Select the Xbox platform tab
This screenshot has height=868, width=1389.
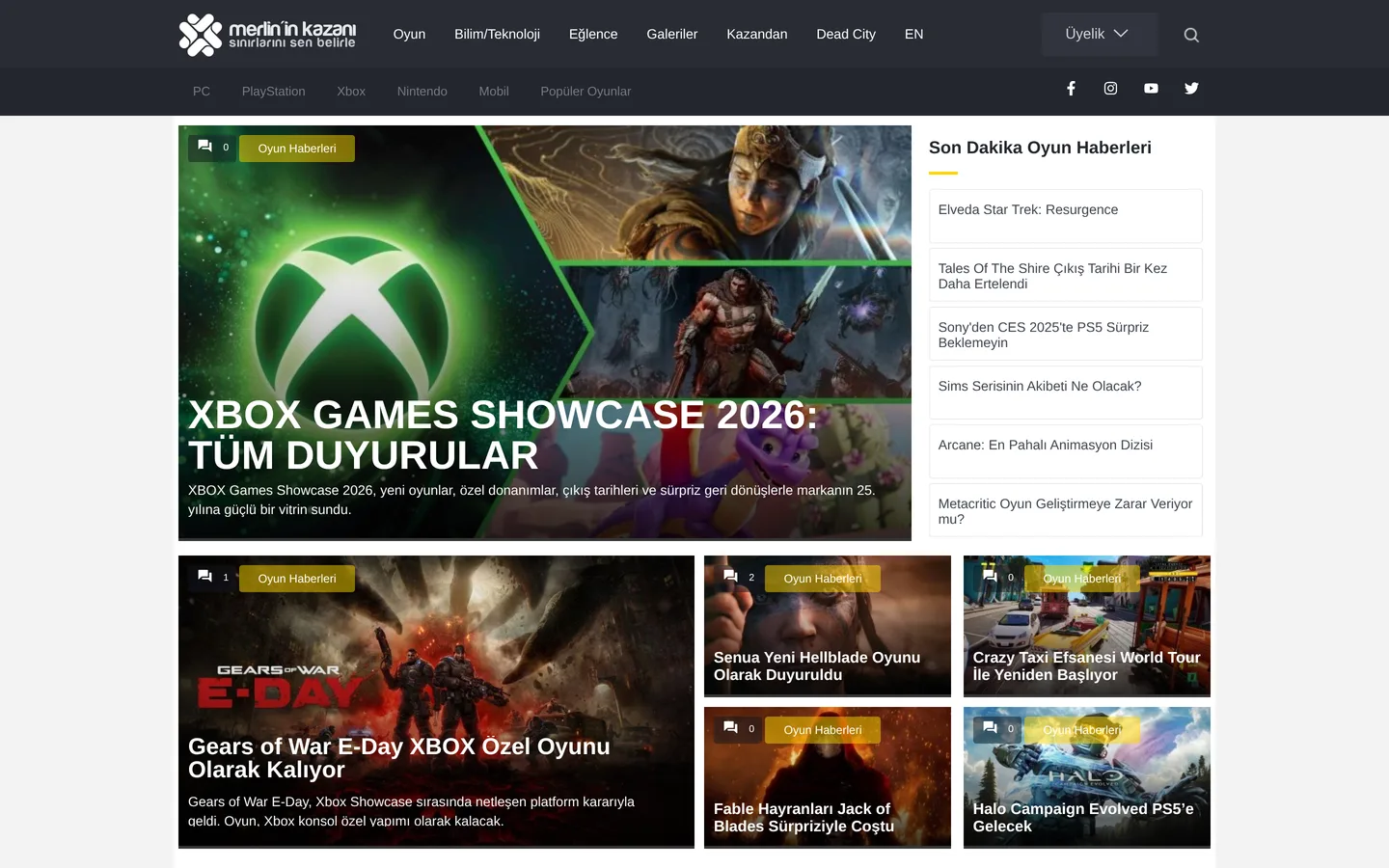point(351,92)
